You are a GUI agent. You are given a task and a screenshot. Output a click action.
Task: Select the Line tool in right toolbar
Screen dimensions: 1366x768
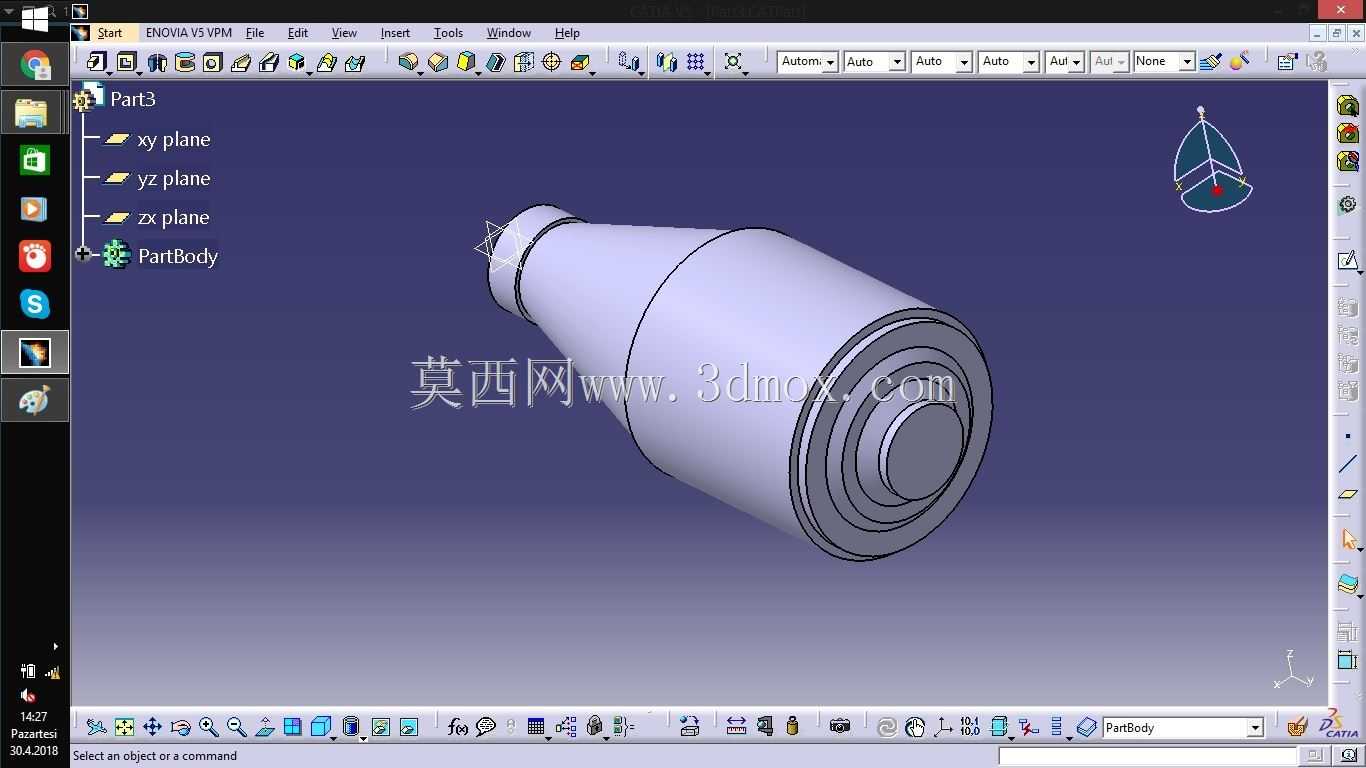point(1348,465)
